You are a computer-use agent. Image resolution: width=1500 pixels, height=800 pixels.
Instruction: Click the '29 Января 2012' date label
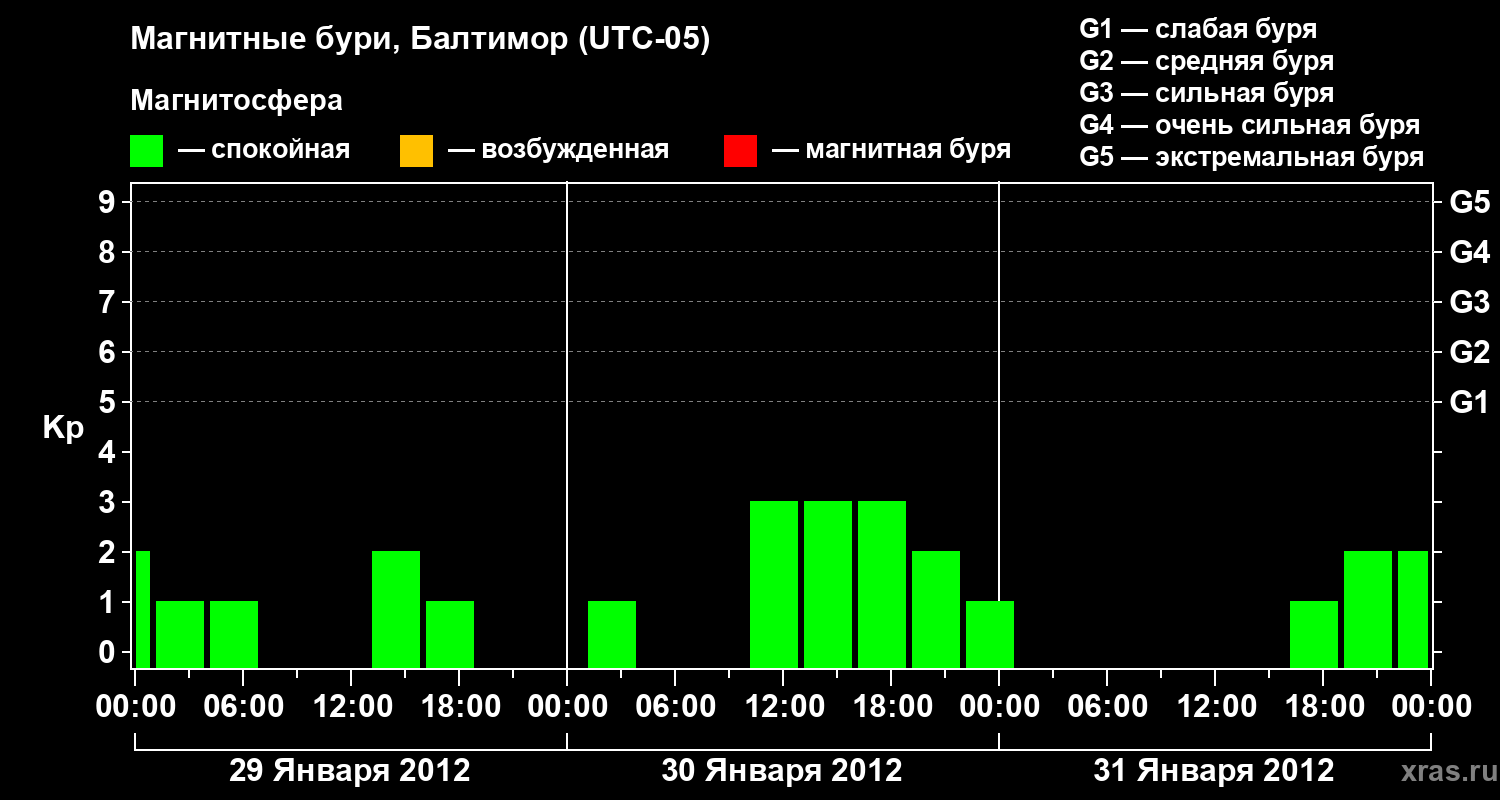click(x=350, y=771)
